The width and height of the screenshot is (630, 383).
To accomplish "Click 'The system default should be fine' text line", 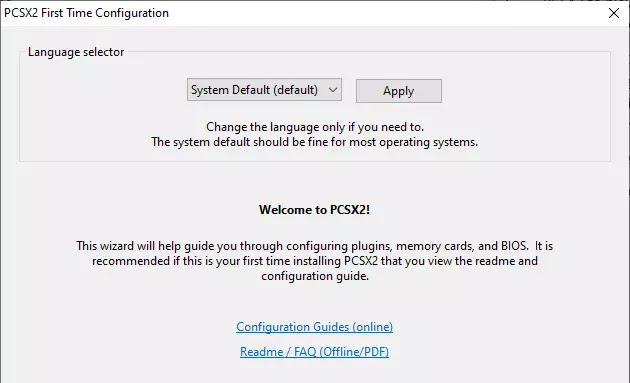I will [x=315, y=142].
